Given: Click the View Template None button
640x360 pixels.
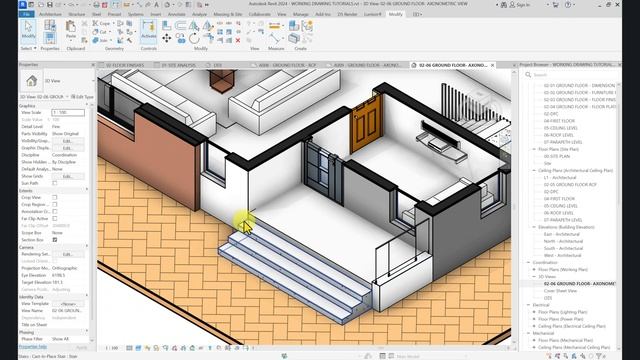Looking at the screenshot, I should point(68,304).
